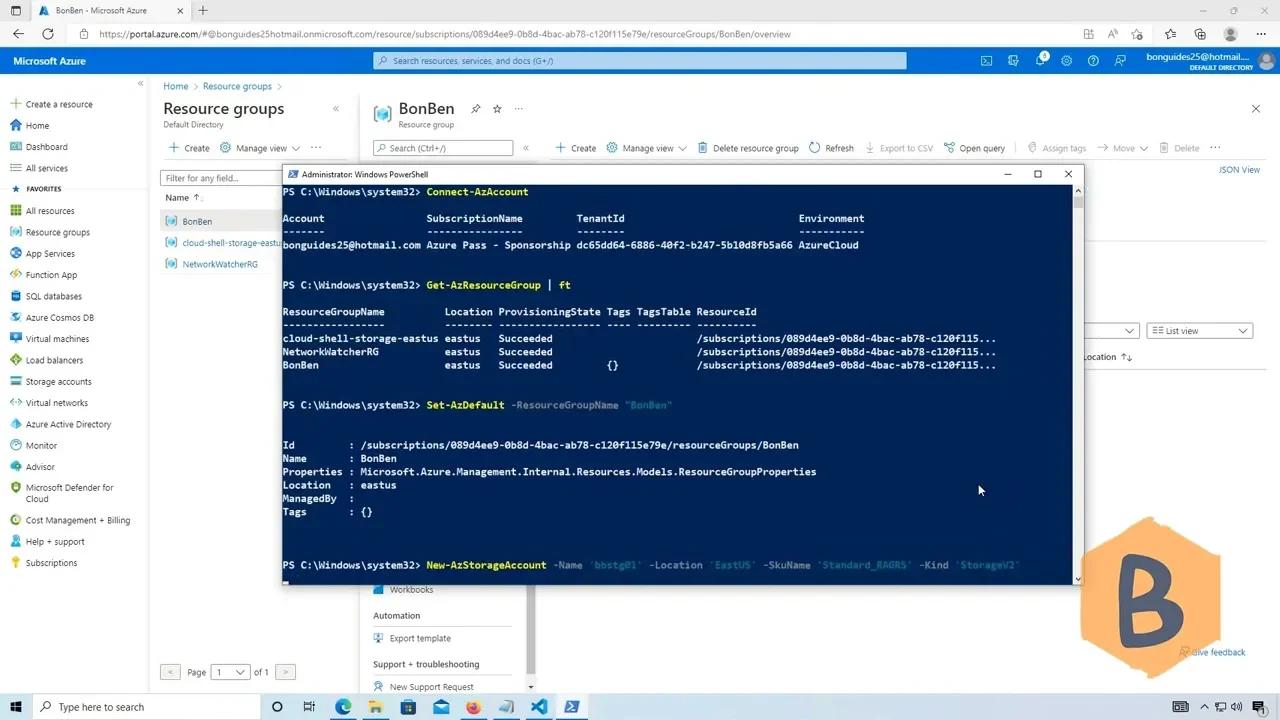Favorite BonBen with the star icon
This screenshot has height=720, width=1280.
tap(497, 109)
